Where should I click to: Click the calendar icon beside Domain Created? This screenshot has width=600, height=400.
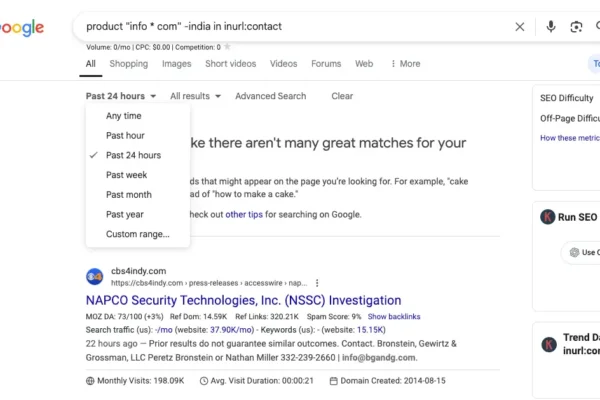tap(334, 381)
